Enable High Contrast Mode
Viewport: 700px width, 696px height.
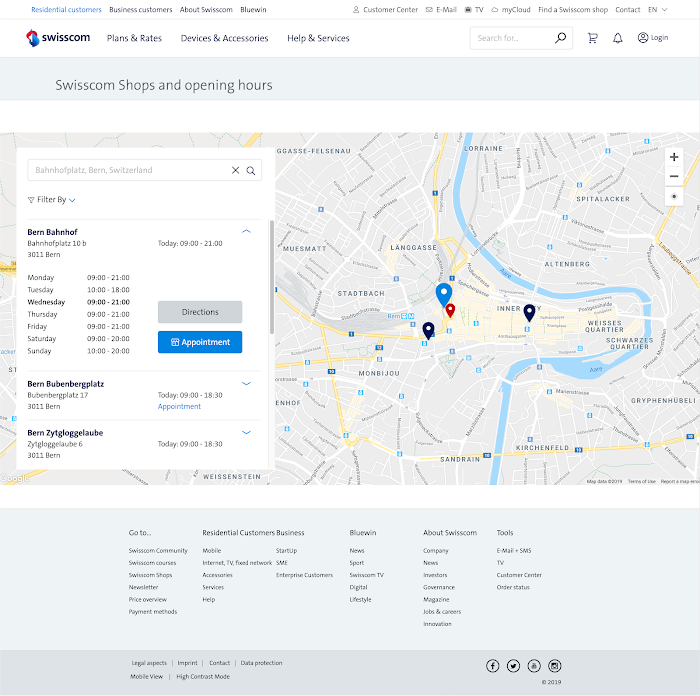pyautogui.click(x=203, y=677)
